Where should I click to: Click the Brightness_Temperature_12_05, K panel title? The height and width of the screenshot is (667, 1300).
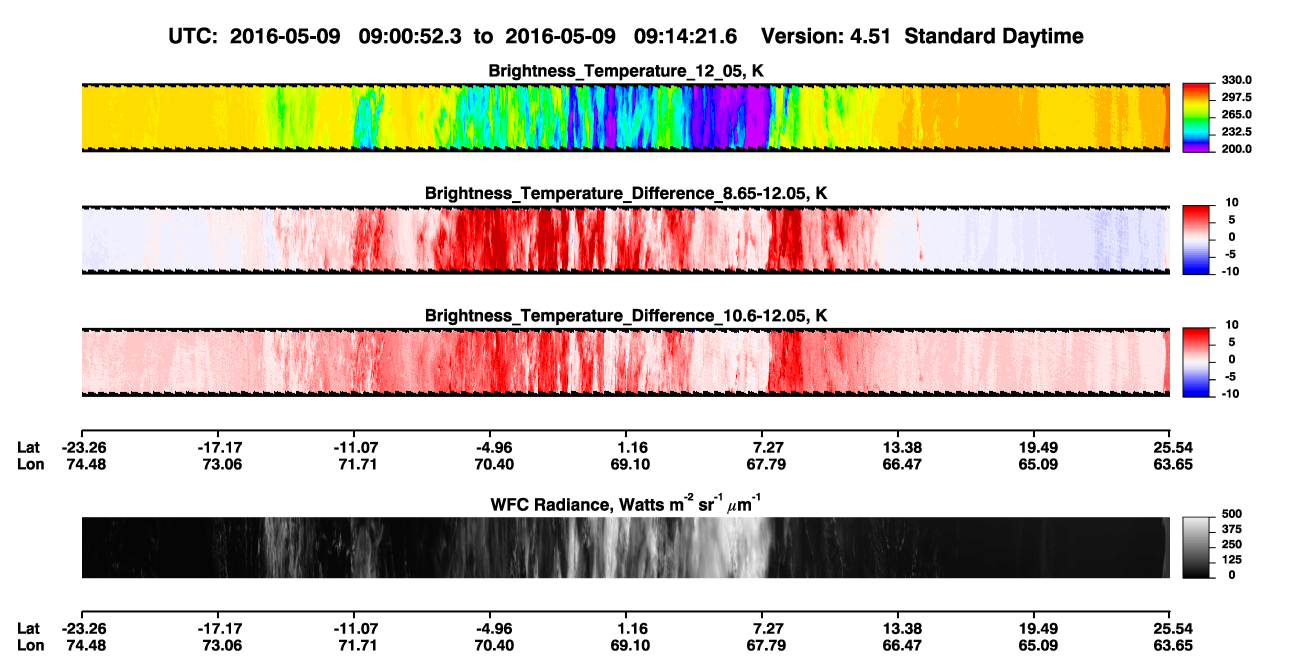pyautogui.click(x=626, y=71)
